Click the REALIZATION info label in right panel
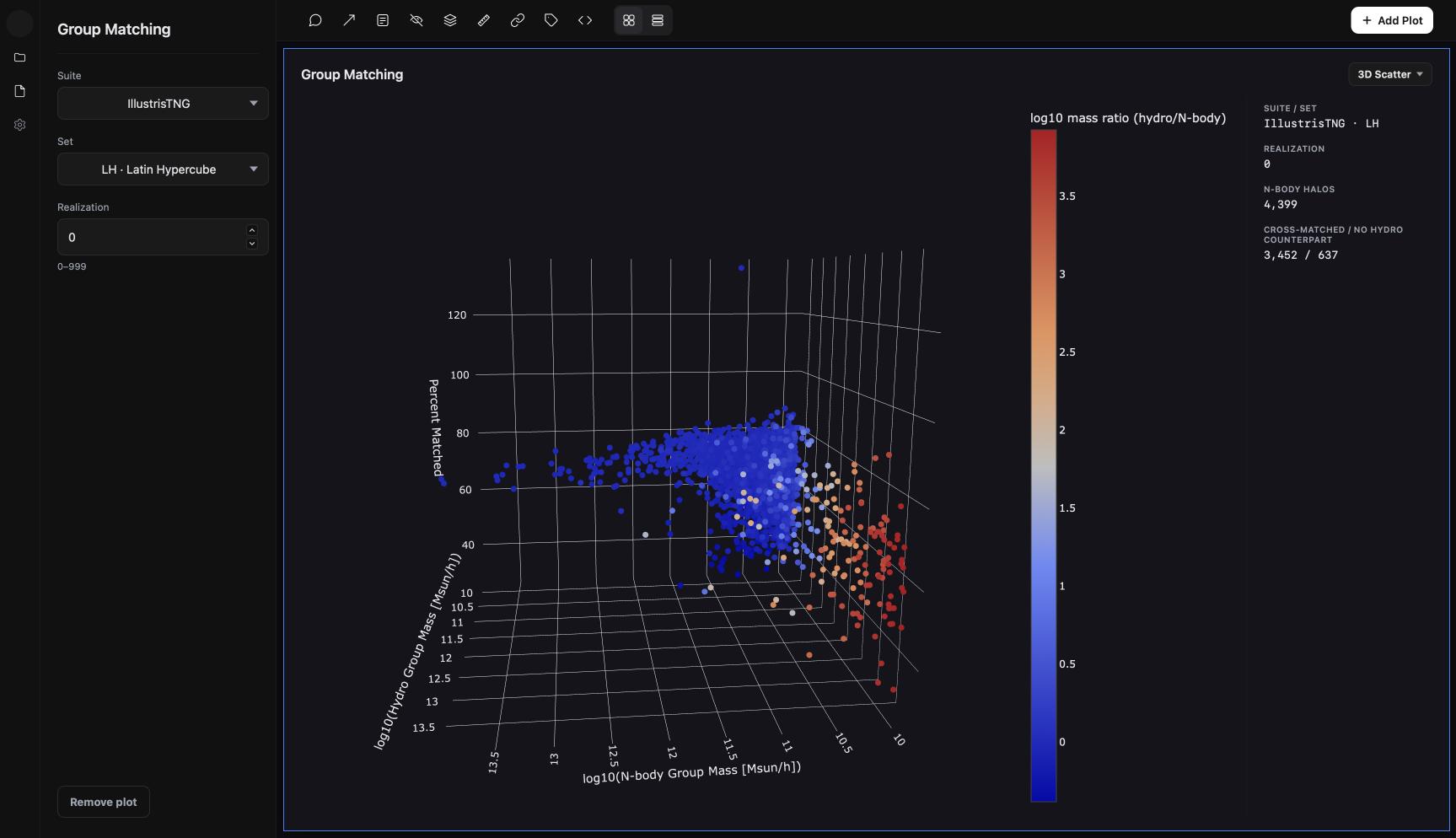1456x838 pixels. pos(1294,149)
